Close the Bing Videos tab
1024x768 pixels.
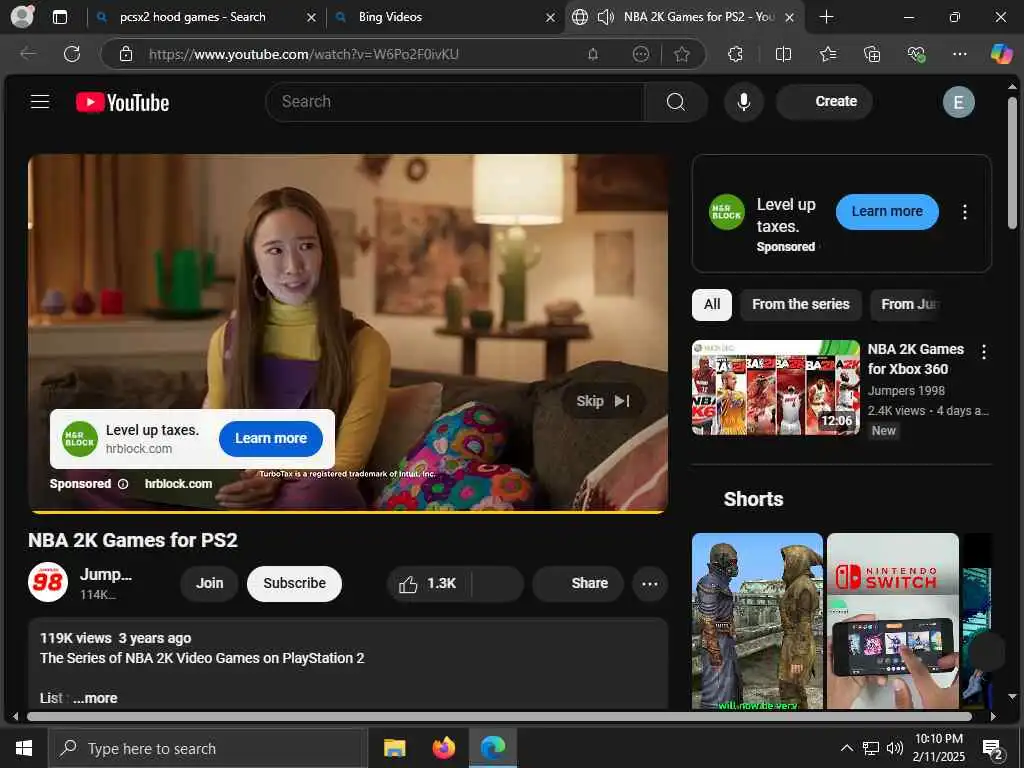(x=550, y=18)
